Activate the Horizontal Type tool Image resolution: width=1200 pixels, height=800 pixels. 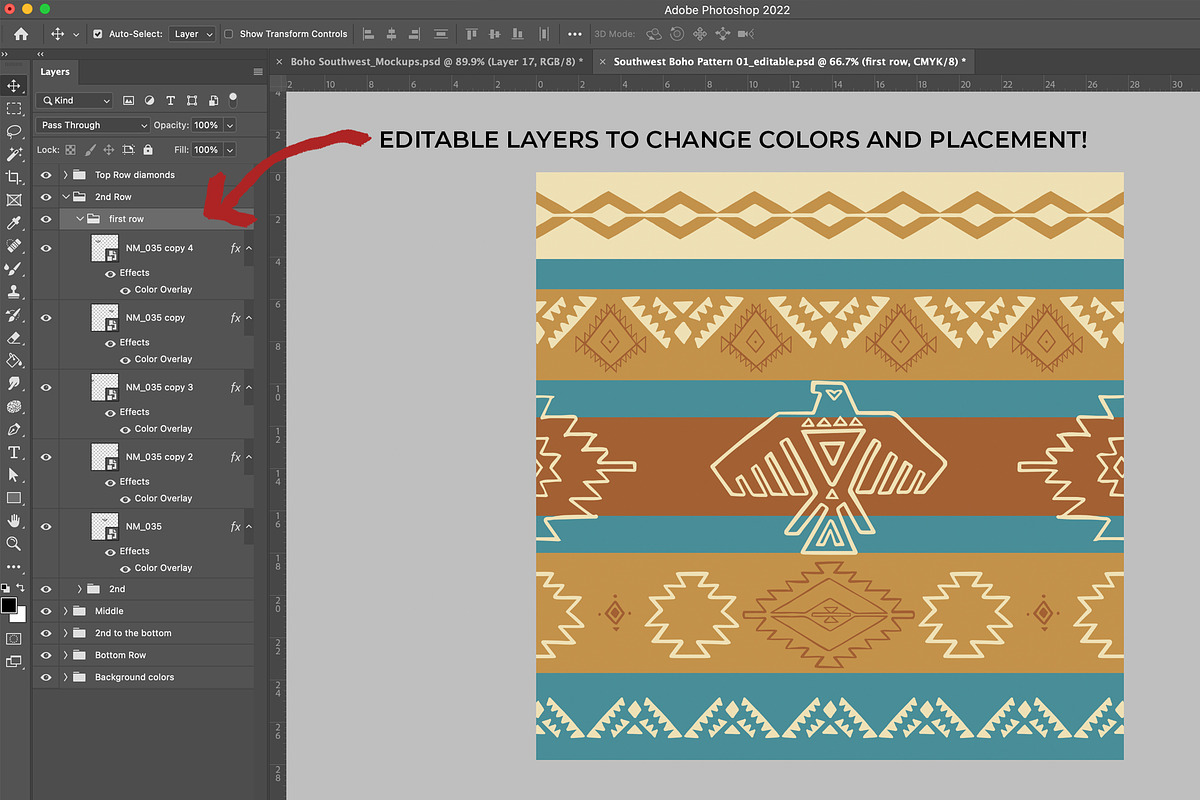point(14,452)
